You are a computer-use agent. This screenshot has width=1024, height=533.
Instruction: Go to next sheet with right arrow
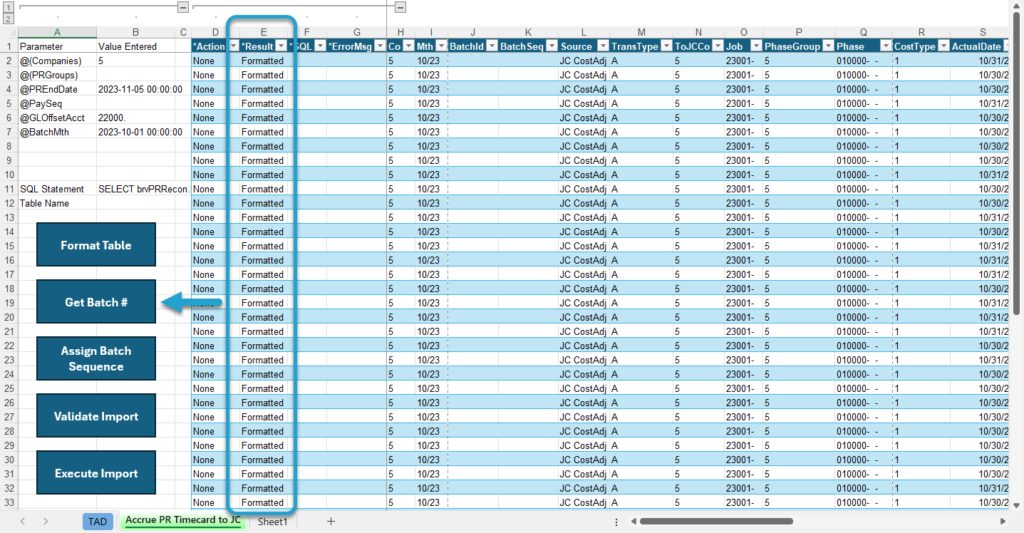point(46,521)
